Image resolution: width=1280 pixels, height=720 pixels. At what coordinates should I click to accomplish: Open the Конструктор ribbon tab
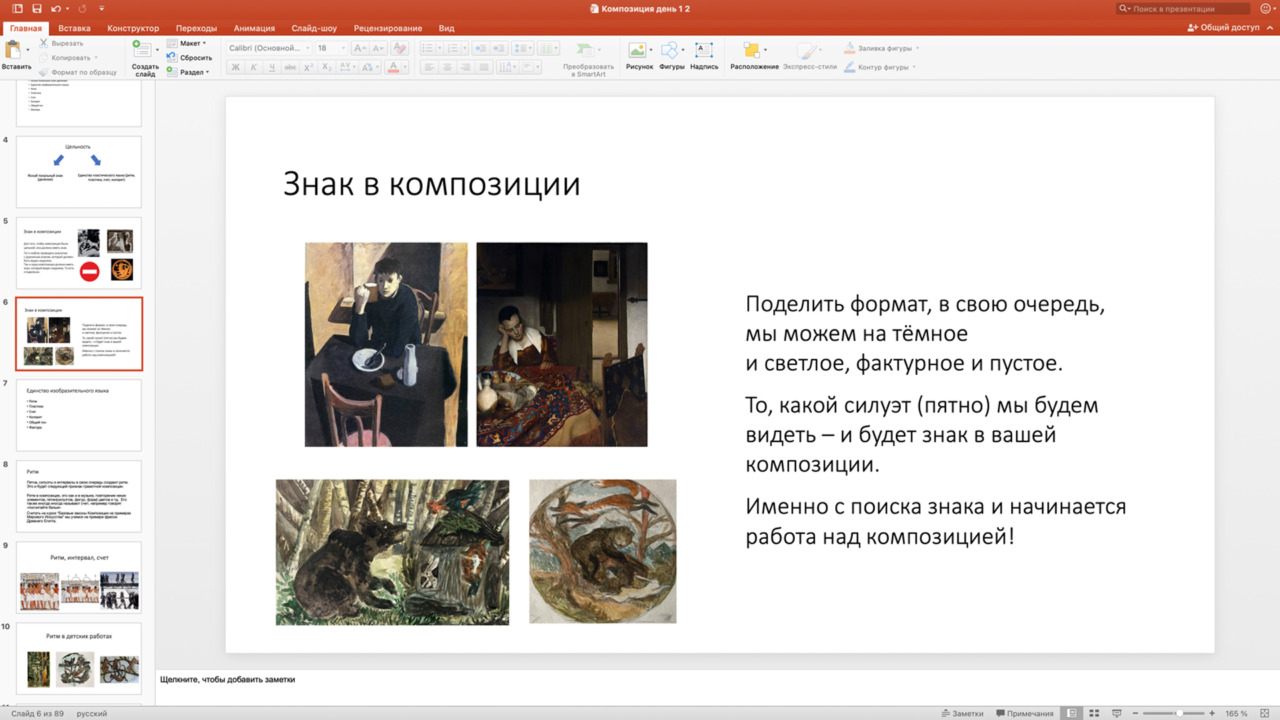tap(133, 28)
